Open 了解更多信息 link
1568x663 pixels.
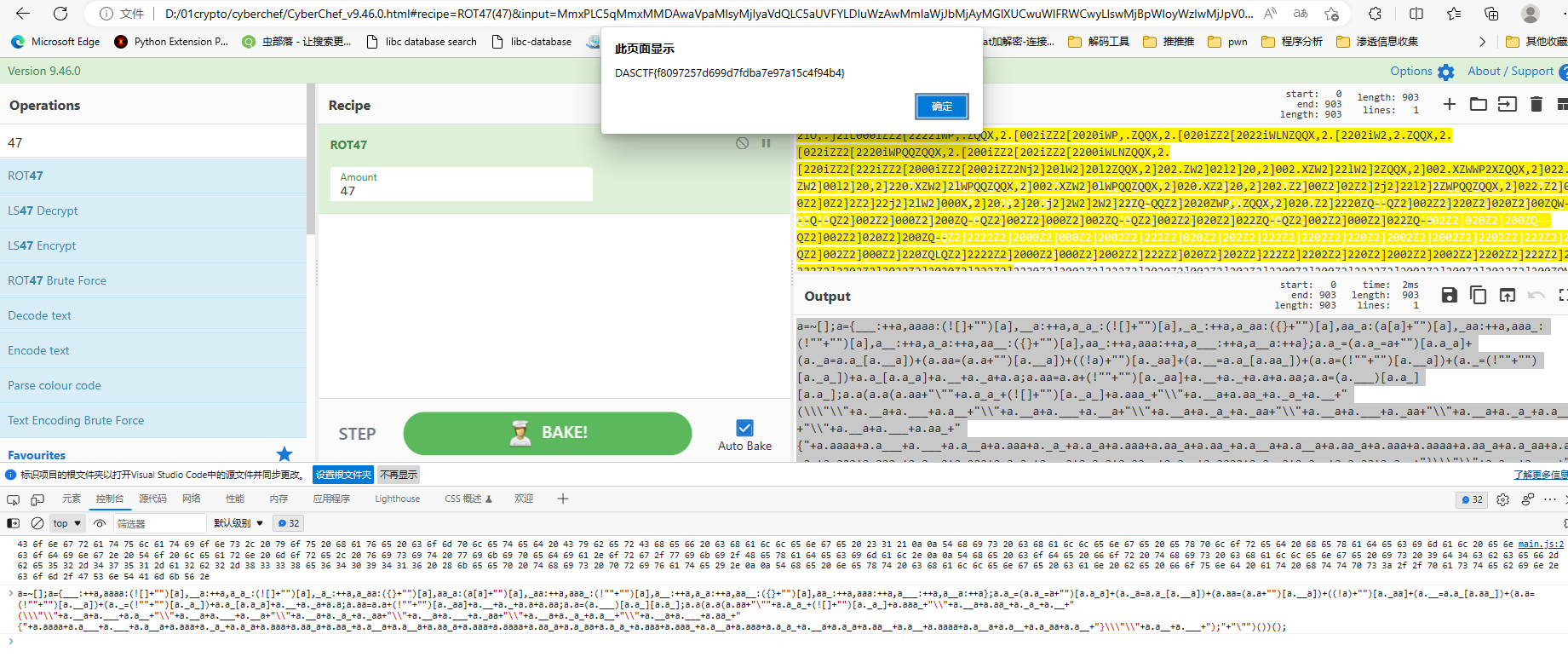click(x=1540, y=475)
